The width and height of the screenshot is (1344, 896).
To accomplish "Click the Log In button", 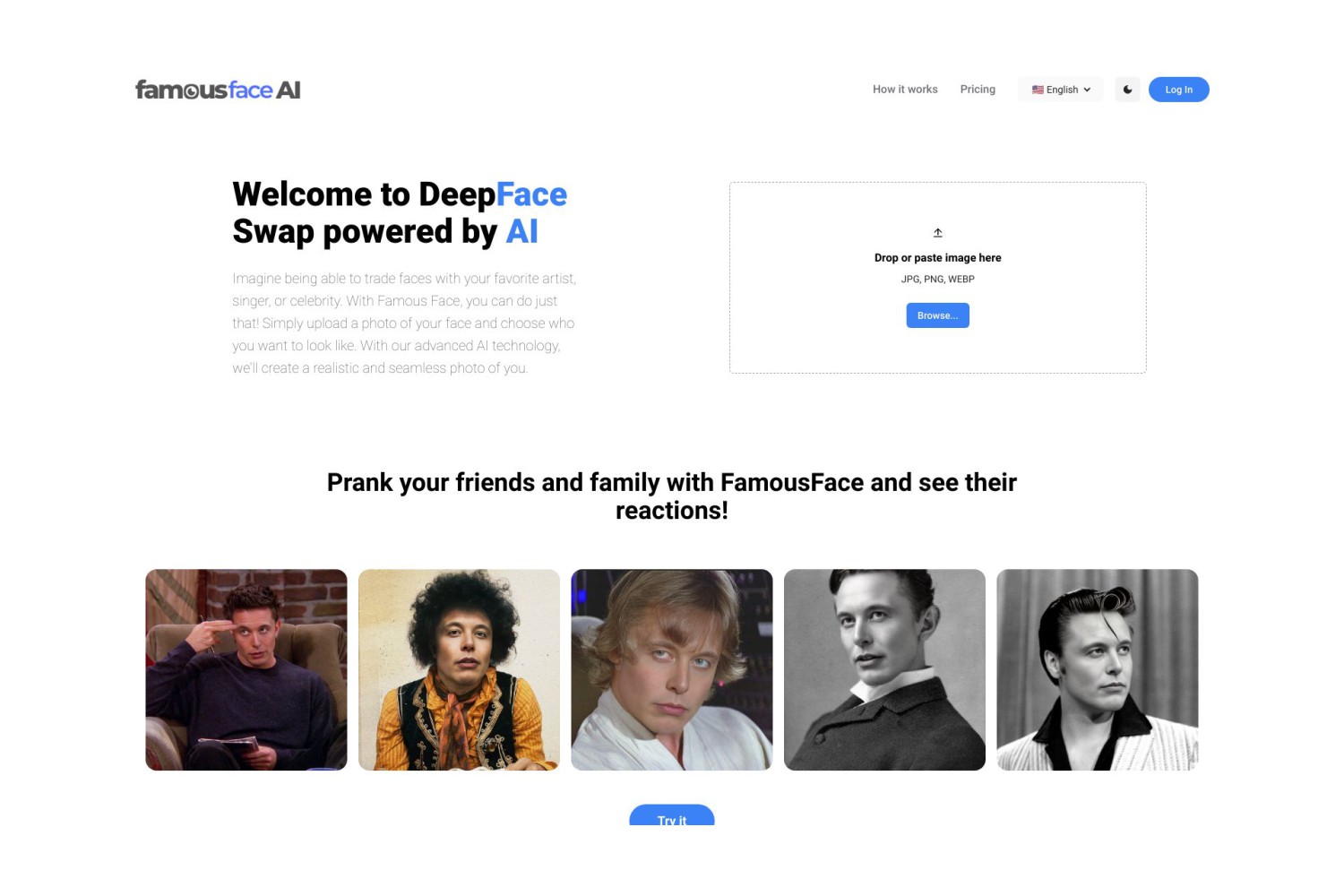I will point(1179,90).
